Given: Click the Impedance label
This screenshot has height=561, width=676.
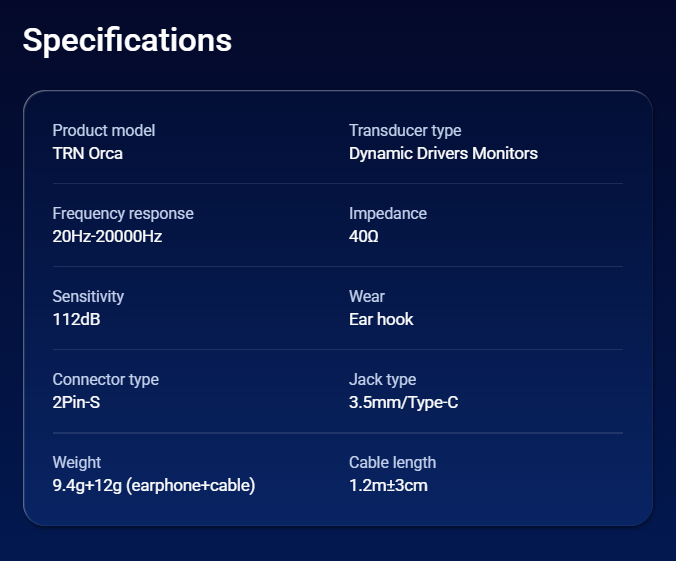Looking at the screenshot, I should pos(388,213).
